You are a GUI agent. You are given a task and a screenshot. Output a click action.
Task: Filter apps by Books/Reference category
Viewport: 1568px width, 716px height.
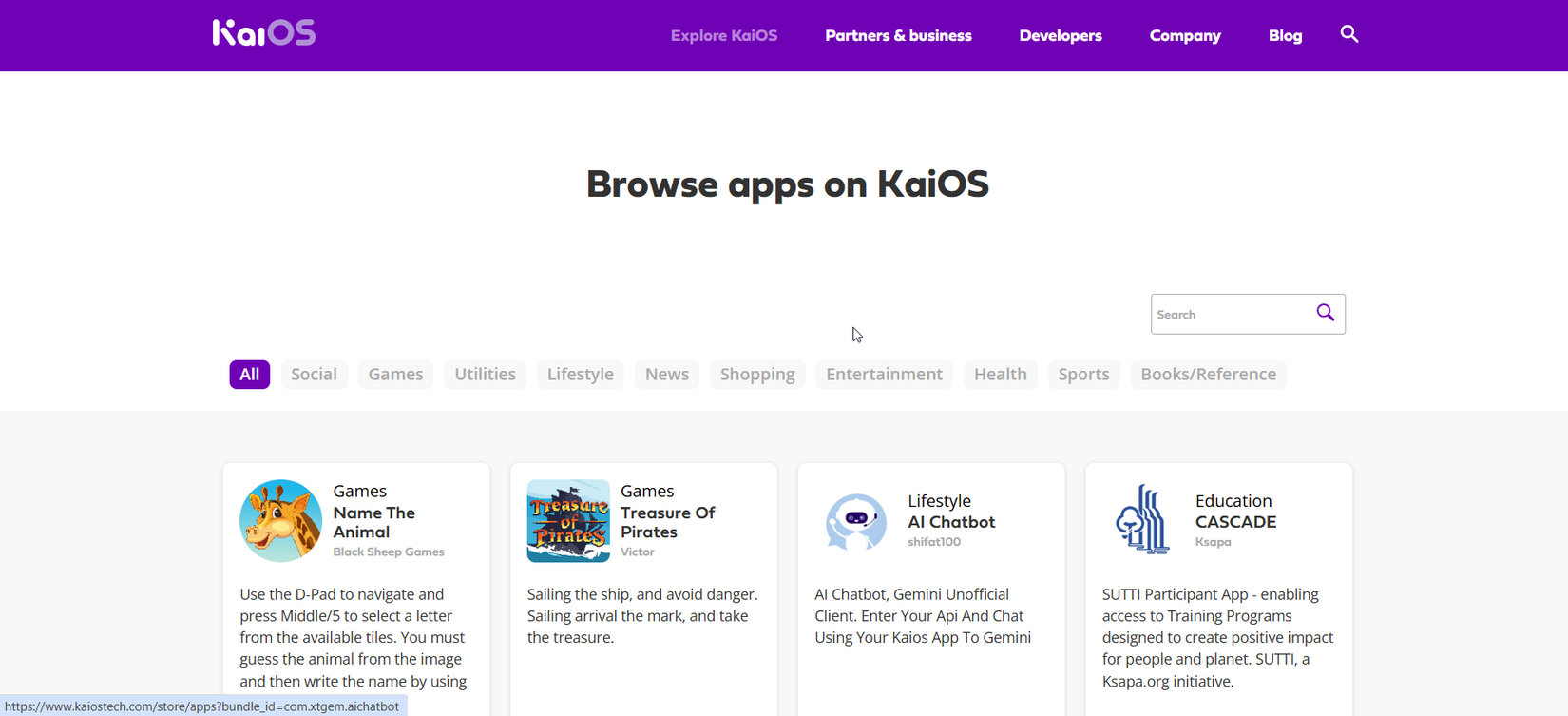point(1208,374)
